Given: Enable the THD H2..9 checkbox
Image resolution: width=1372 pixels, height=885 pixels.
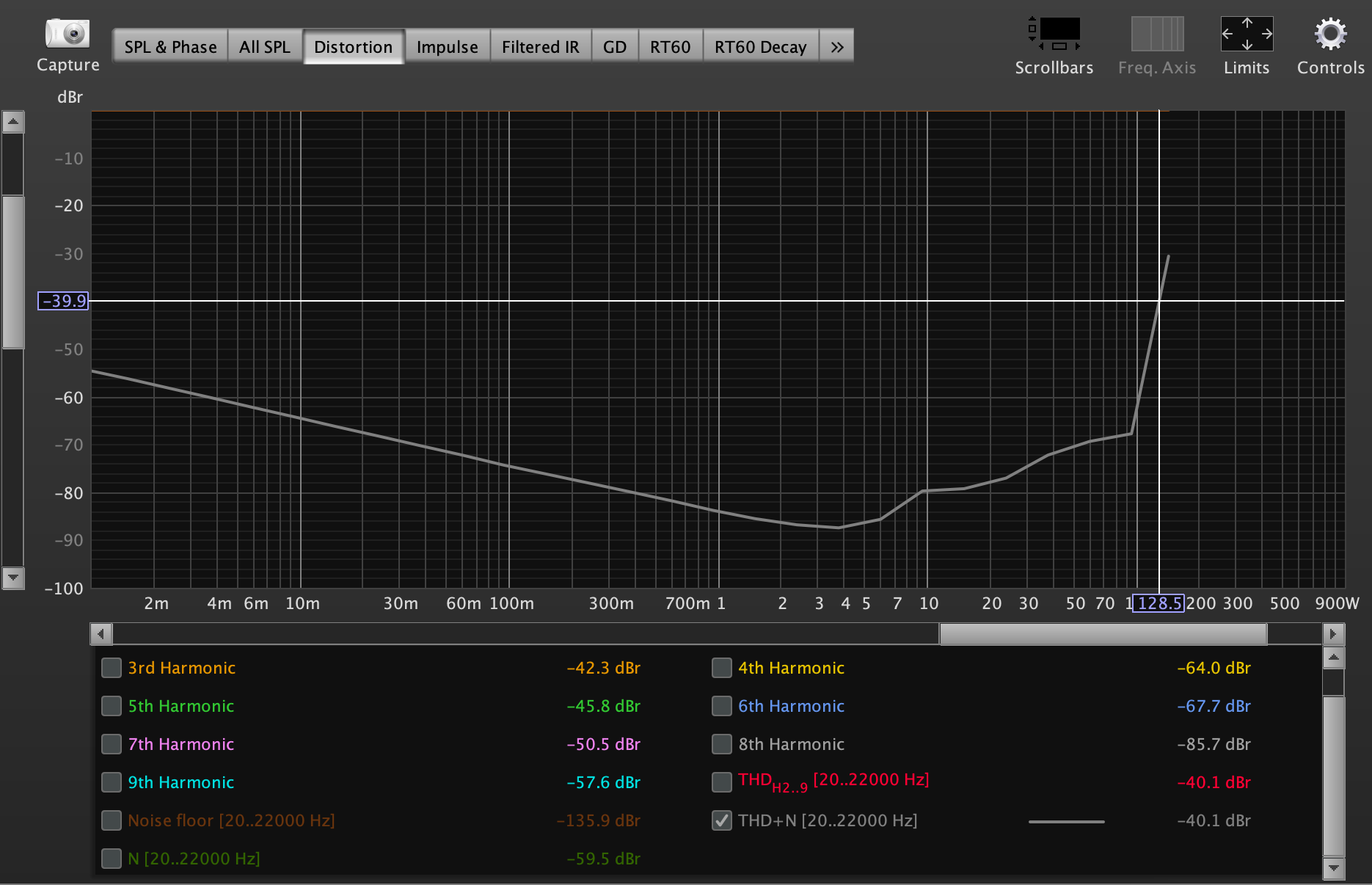Looking at the screenshot, I should [722, 782].
